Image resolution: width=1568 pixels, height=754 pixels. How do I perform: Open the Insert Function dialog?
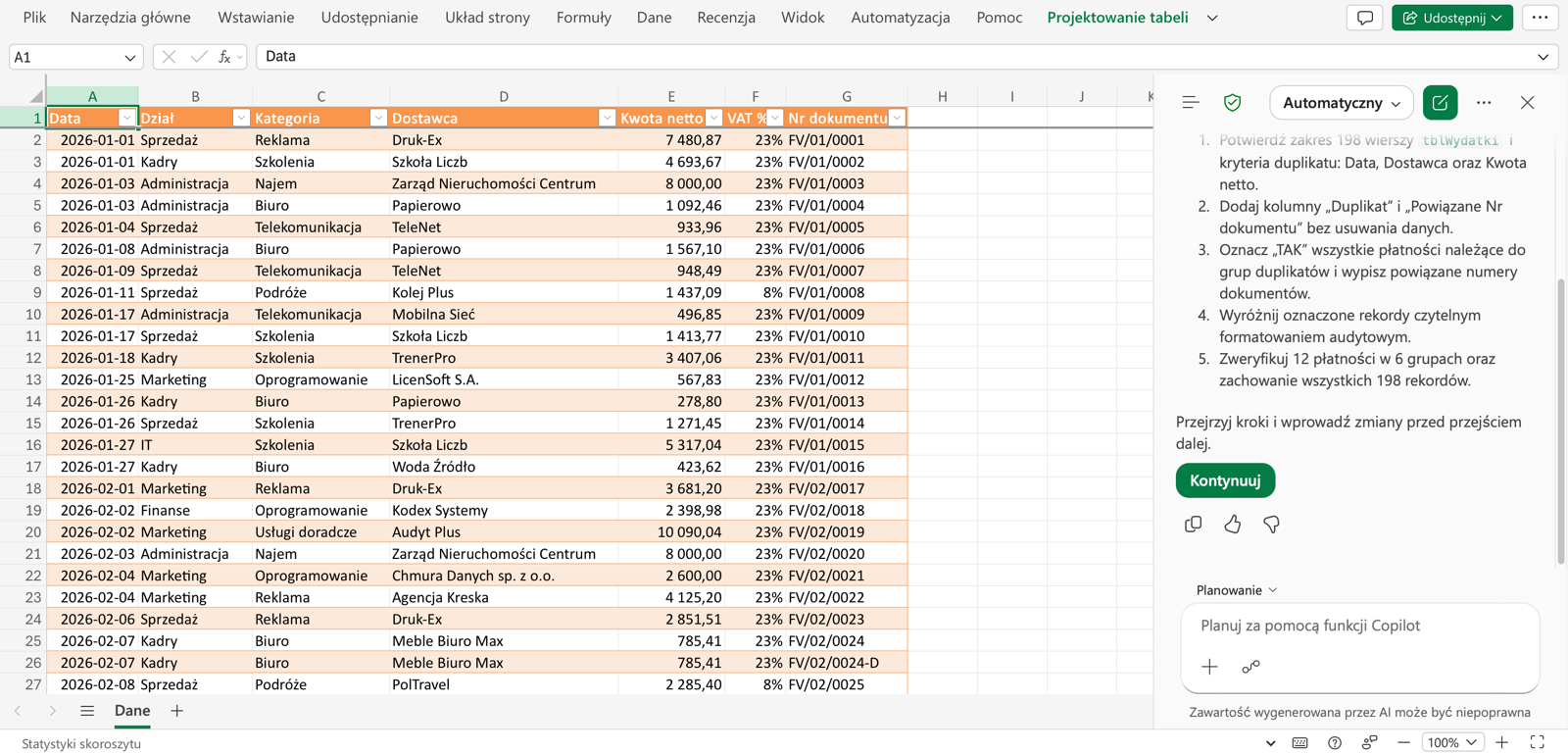[x=224, y=57]
